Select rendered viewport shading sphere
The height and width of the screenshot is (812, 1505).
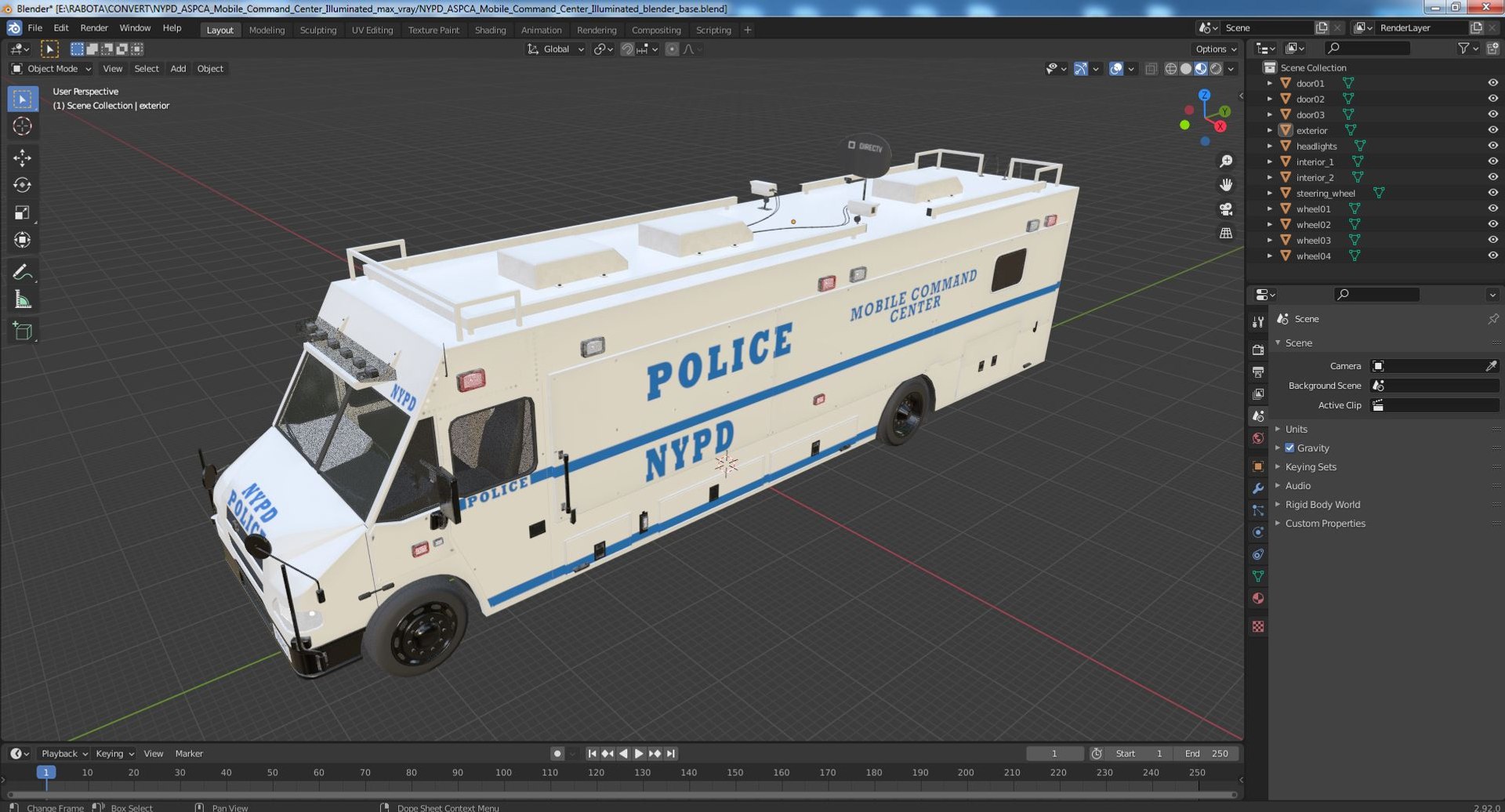point(1216,69)
